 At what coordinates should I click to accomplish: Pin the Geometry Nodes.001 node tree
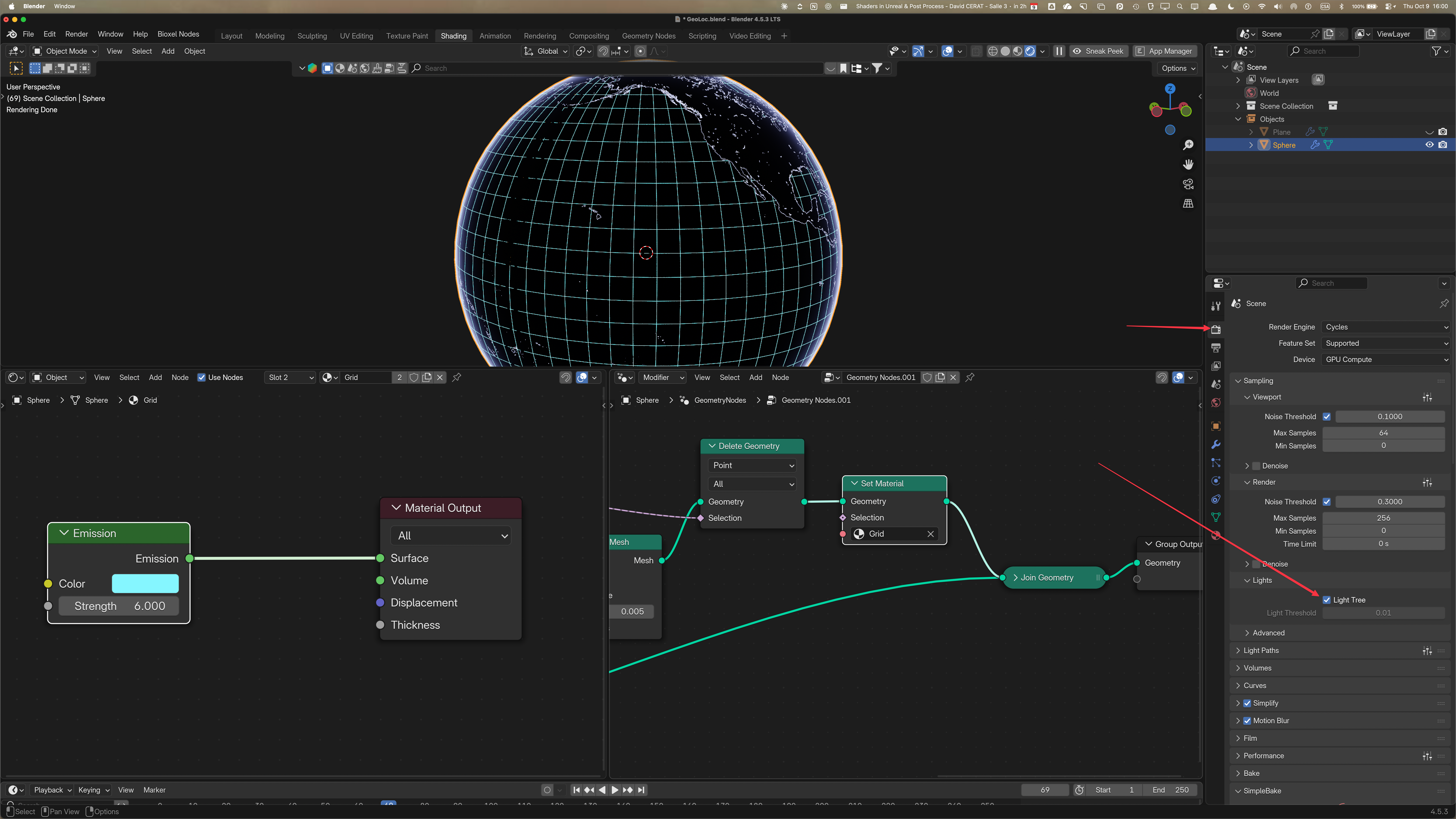[x=970, y=378]
